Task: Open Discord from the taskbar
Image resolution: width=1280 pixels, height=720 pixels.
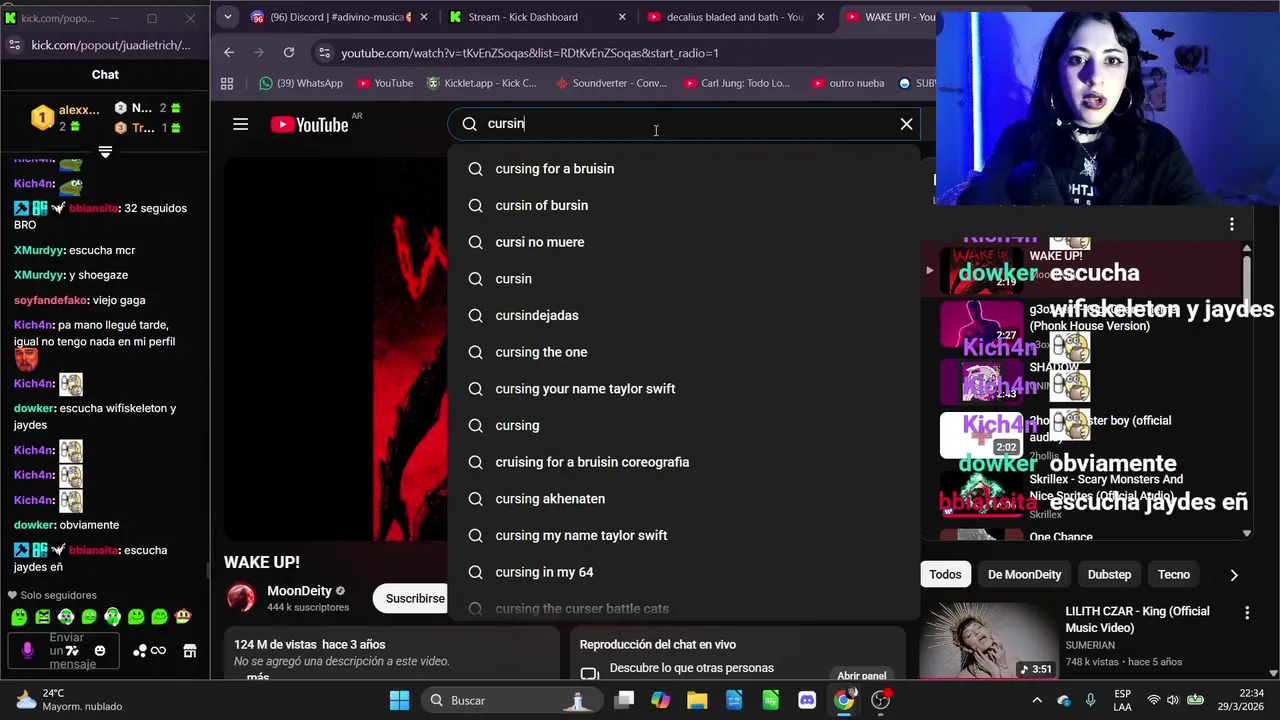Action: (807, 700)
